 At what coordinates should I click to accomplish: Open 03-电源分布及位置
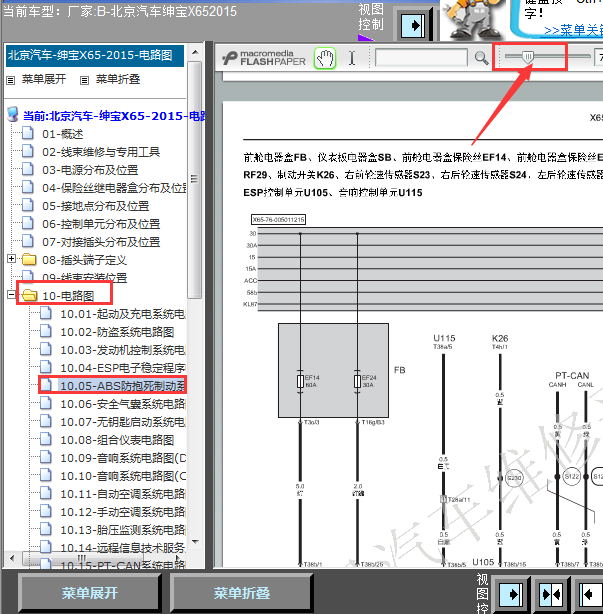(90, 170)
